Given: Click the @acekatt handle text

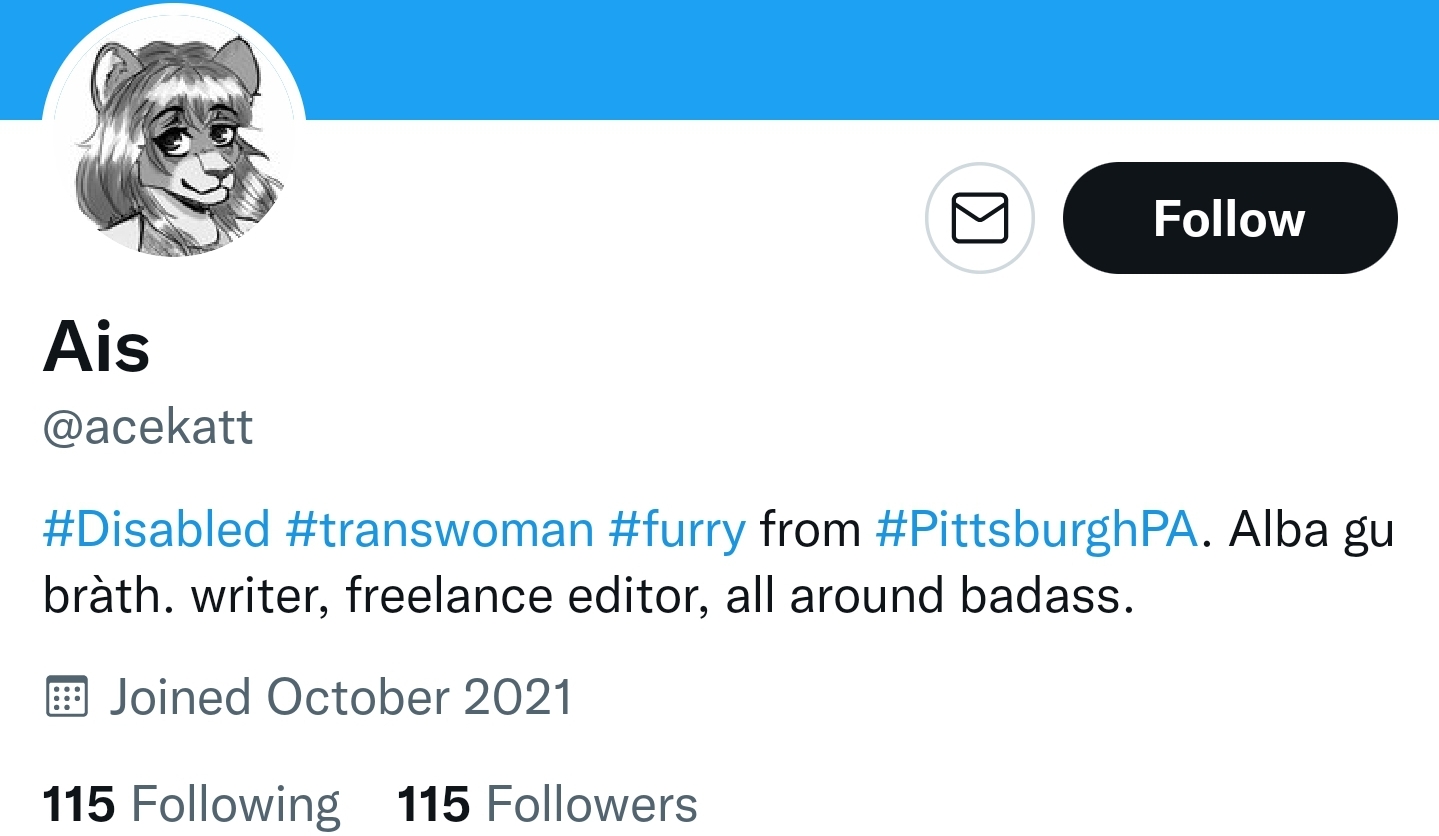Looking at the screenshot, I should pyautogui.click(x=148, y=427).
